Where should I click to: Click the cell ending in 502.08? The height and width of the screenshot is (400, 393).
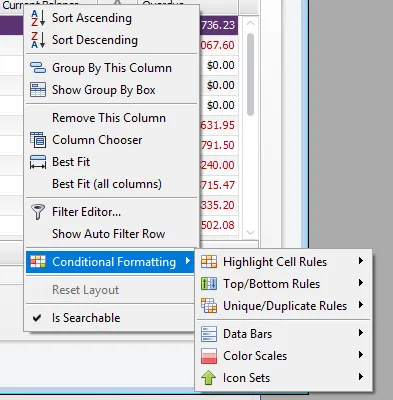click(x=219, y=225)
